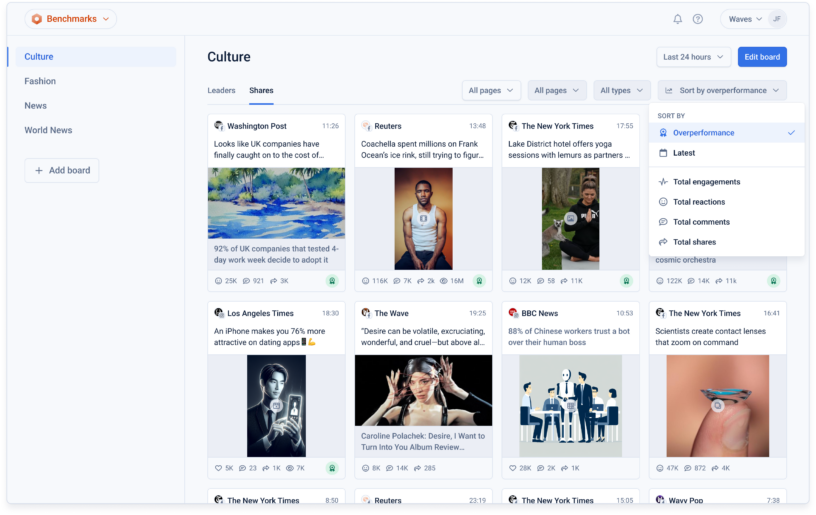Expand the All types filter dropdown

[x=621, y=91]
